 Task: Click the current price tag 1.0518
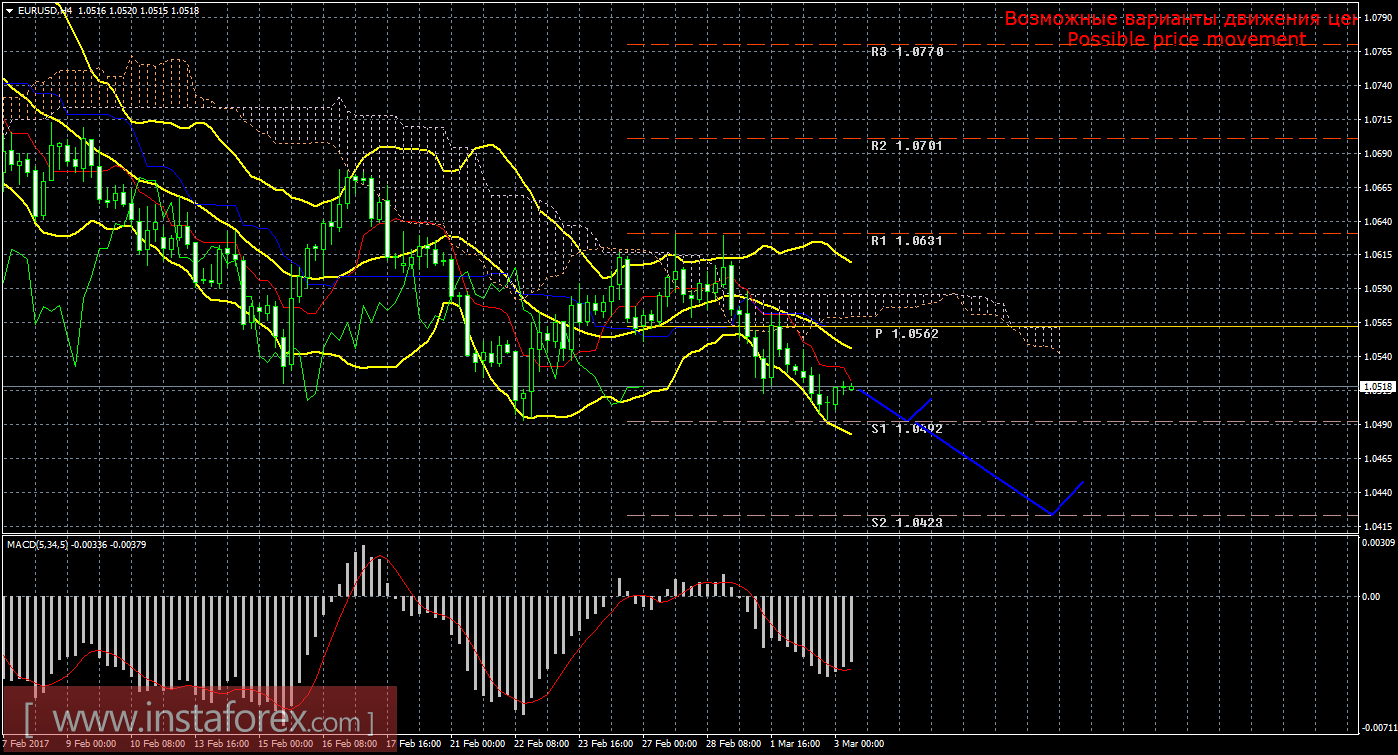[x=1377, y=387]
